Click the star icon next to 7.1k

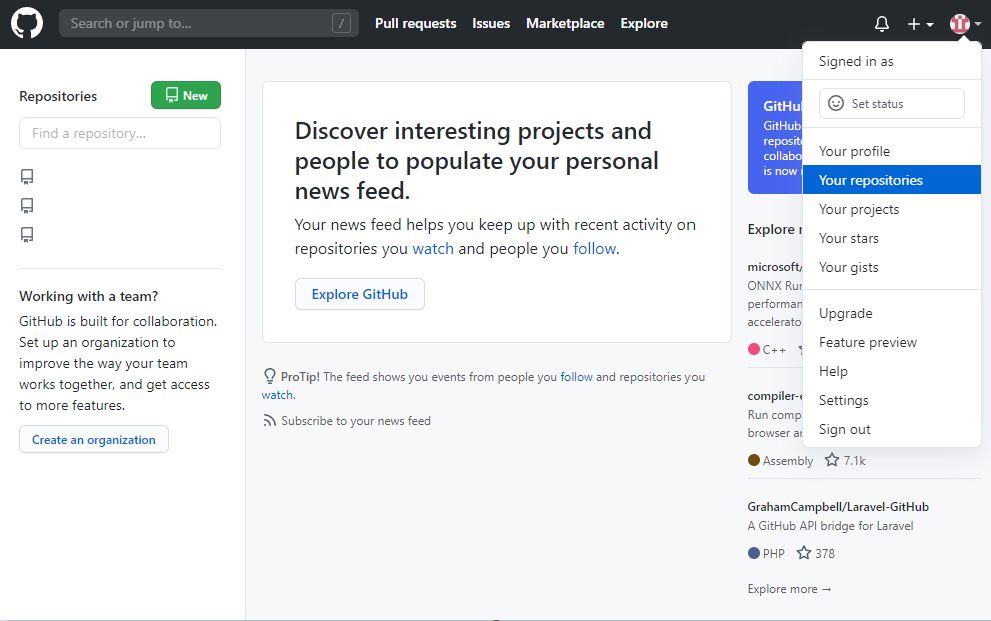click(x=832, y=461)
